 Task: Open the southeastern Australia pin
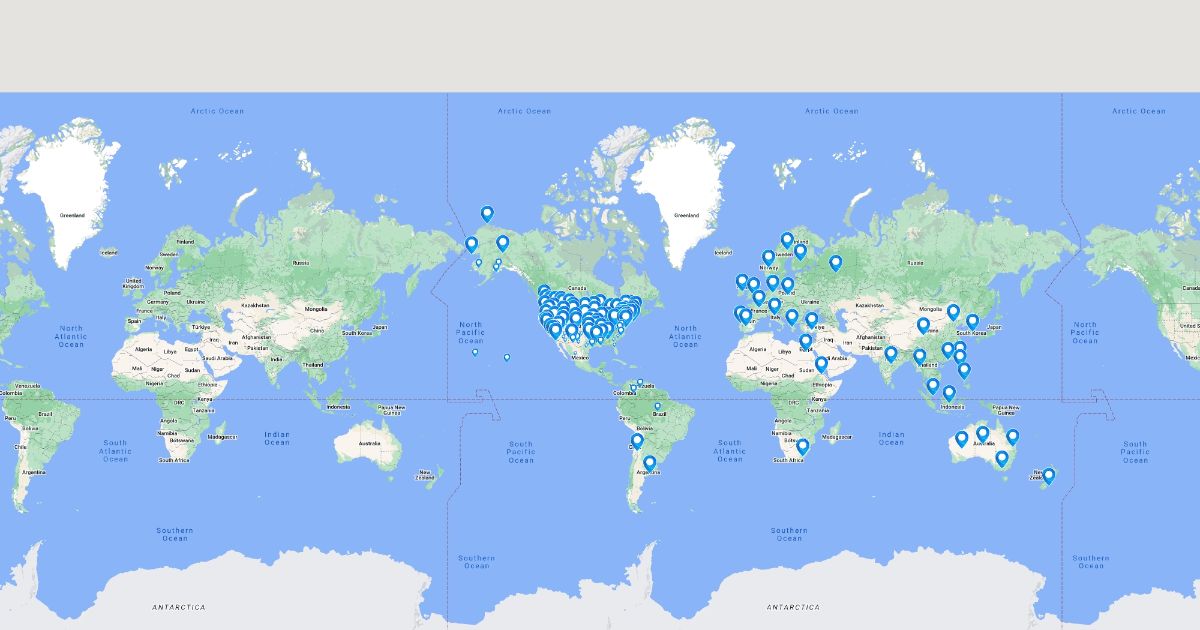click(1002, 458)
